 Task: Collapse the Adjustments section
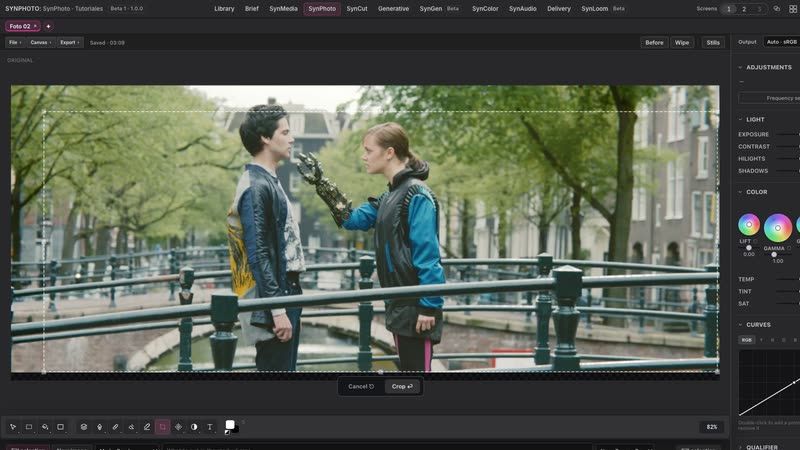point(740,67)
